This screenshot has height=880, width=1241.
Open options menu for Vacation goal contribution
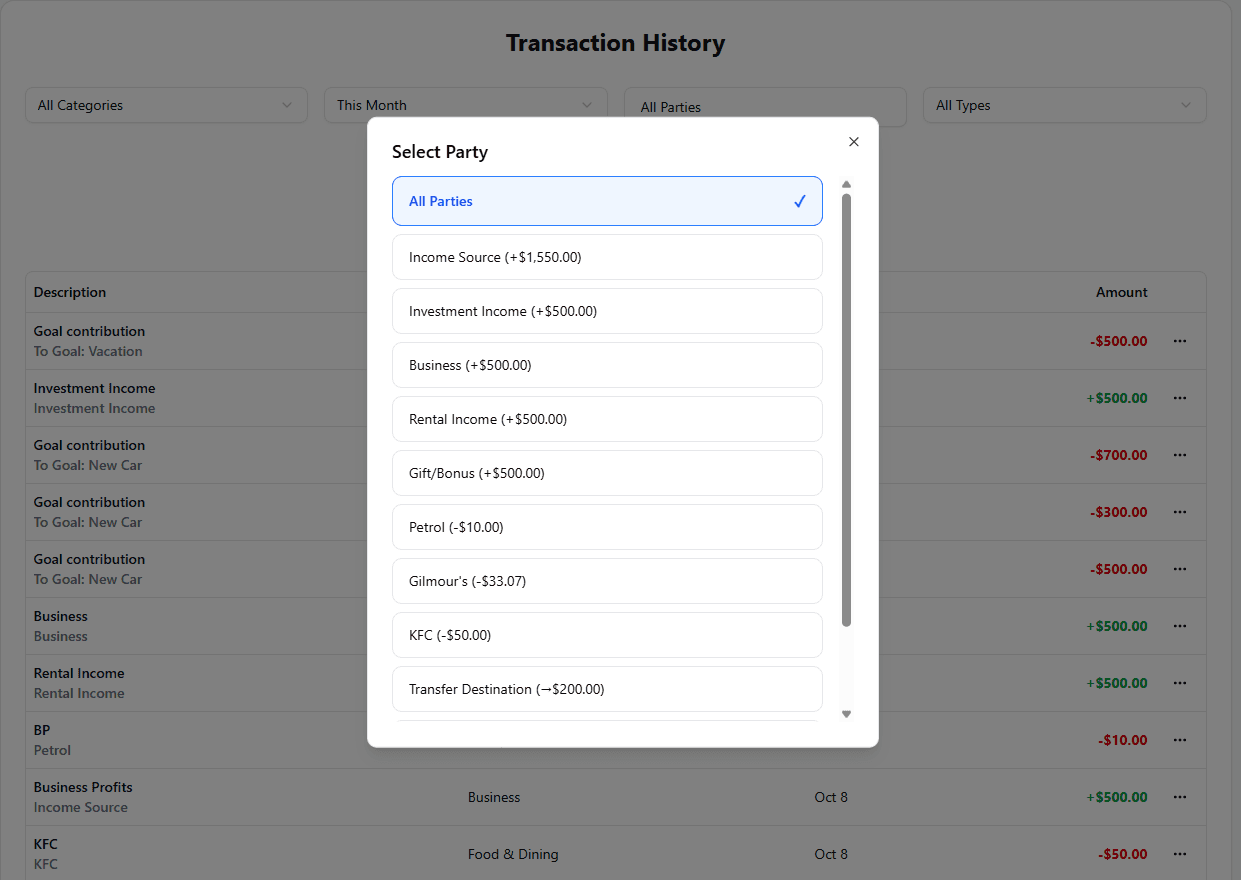coord(1179,341)
